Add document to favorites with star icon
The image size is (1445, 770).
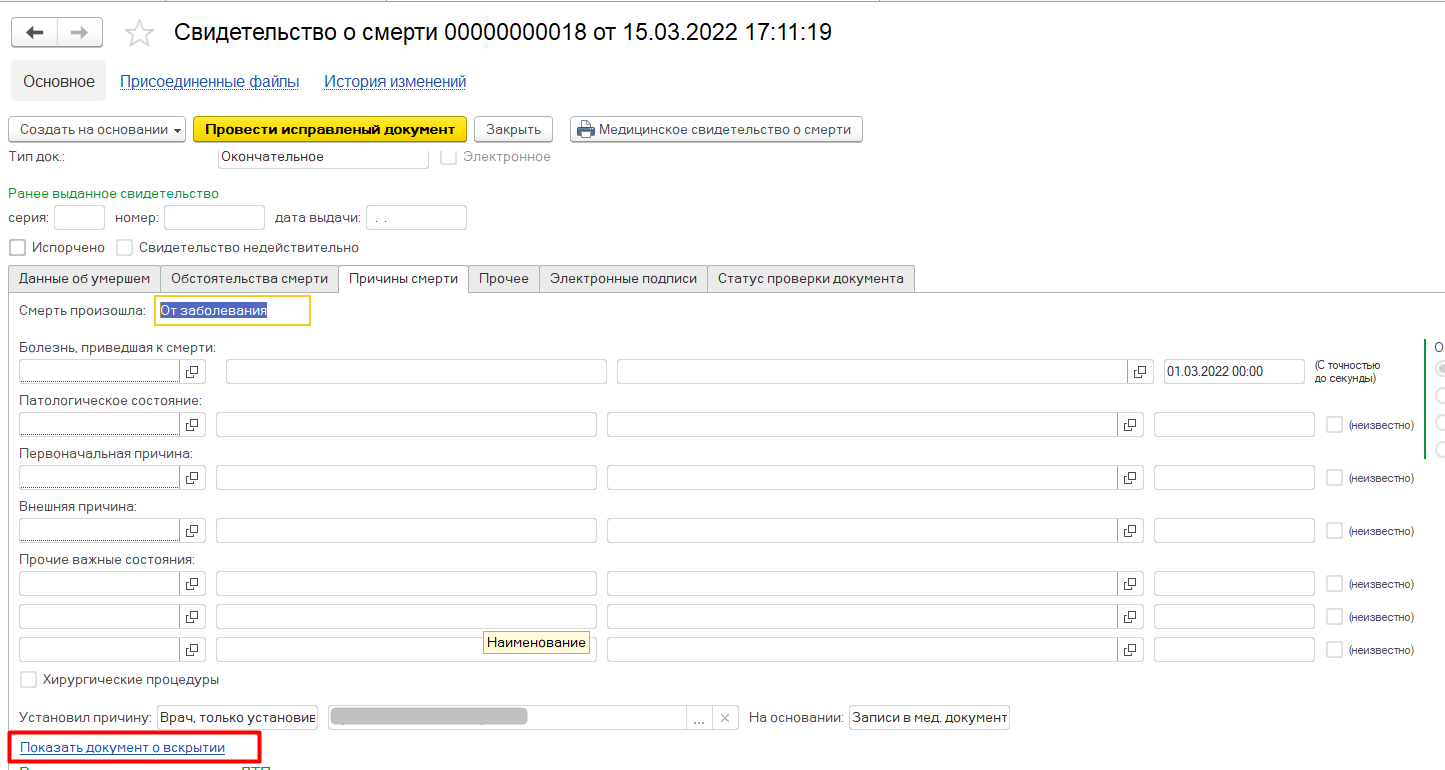(x=139, y=33)
